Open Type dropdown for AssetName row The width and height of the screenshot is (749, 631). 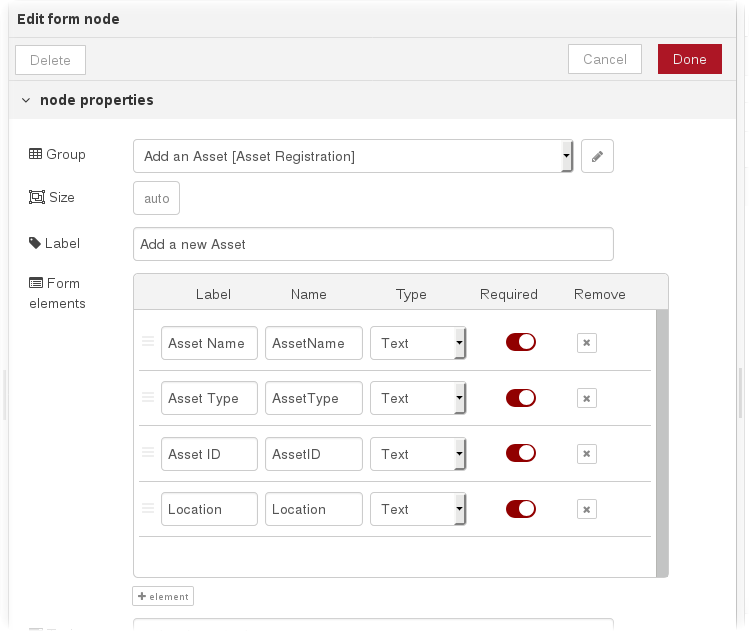coord(417,343)
